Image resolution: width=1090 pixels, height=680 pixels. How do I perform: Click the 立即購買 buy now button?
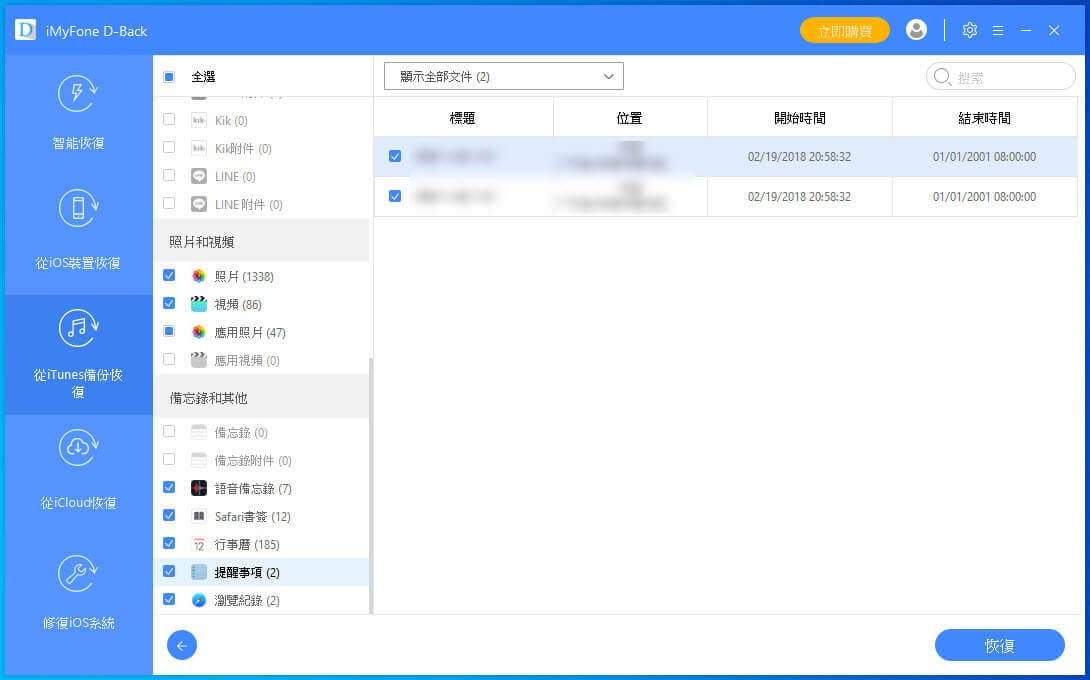coord(844,31)
